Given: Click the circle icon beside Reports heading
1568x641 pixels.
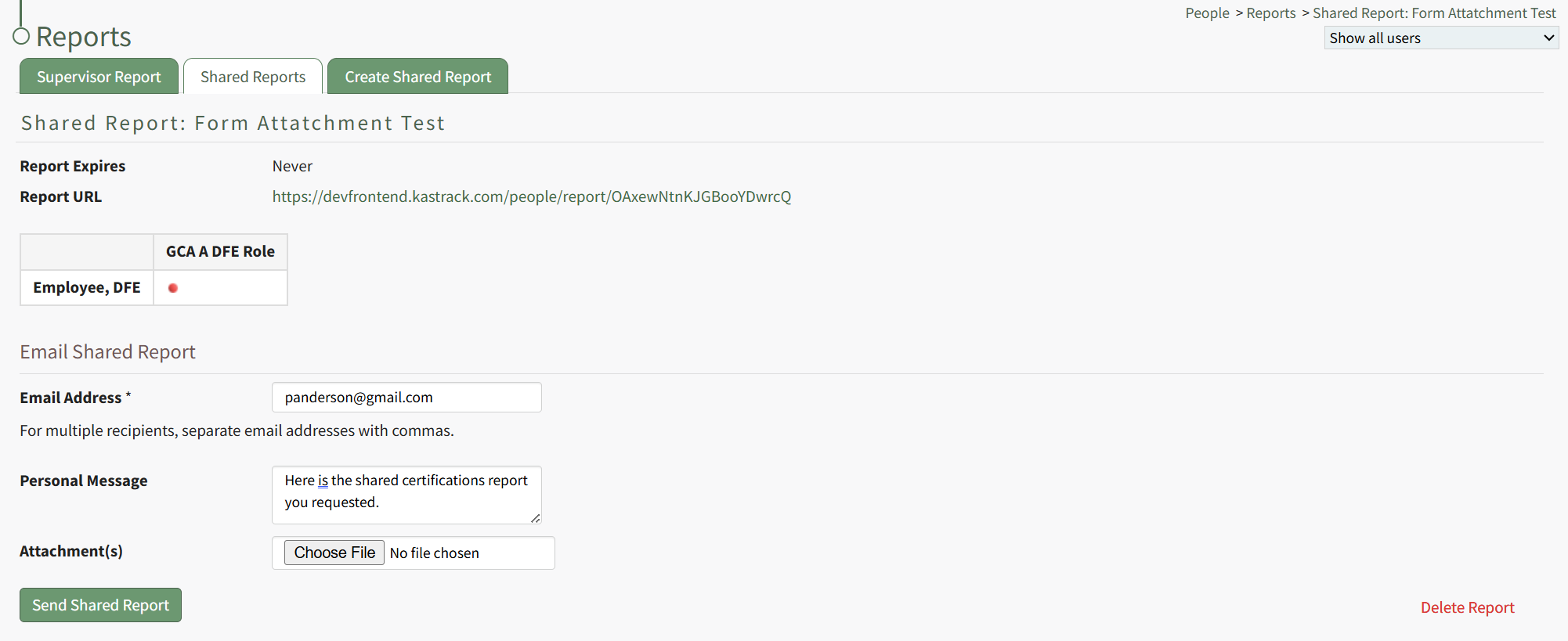Looking at the screenshot, I should 21,36.
